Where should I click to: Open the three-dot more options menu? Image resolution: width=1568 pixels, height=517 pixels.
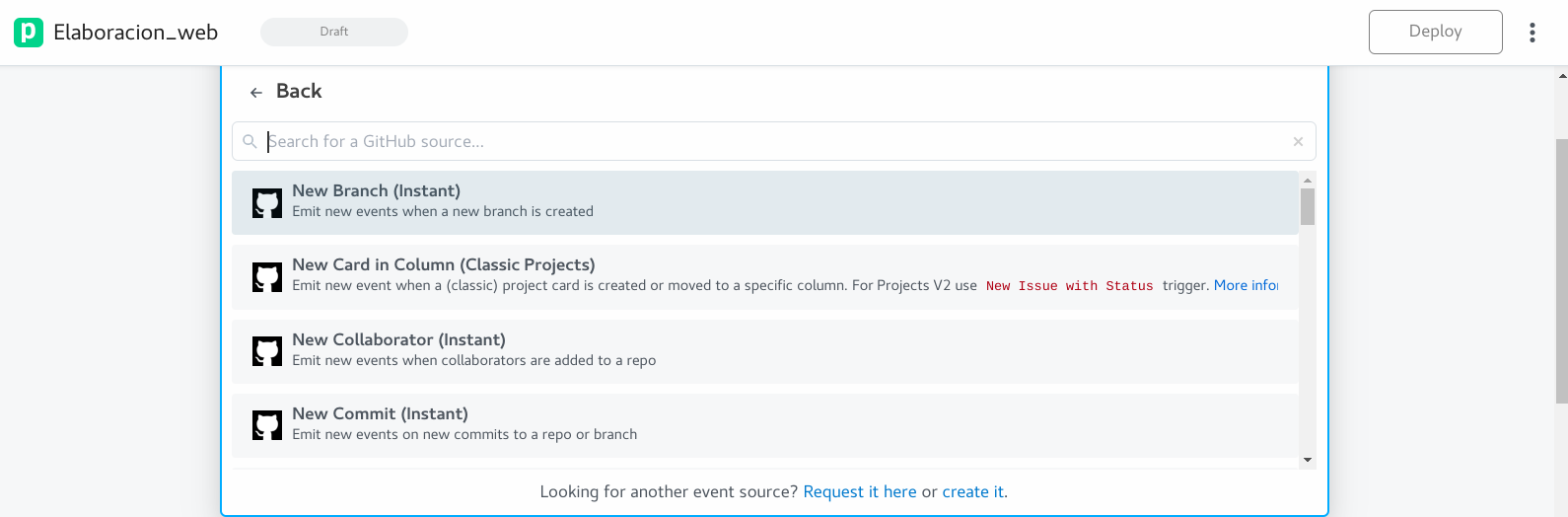coord(1532,33)
